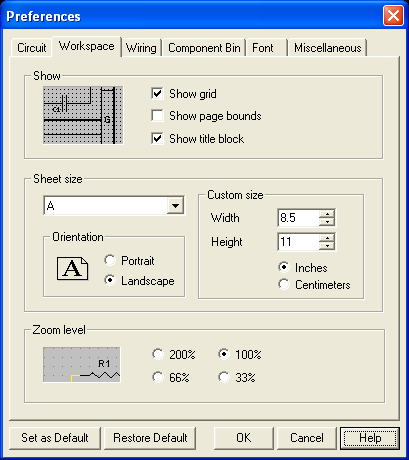Uncheck the Show grid checkbox
The height and width of the screenshot is (460, 409).
click(x=157, y=94)
